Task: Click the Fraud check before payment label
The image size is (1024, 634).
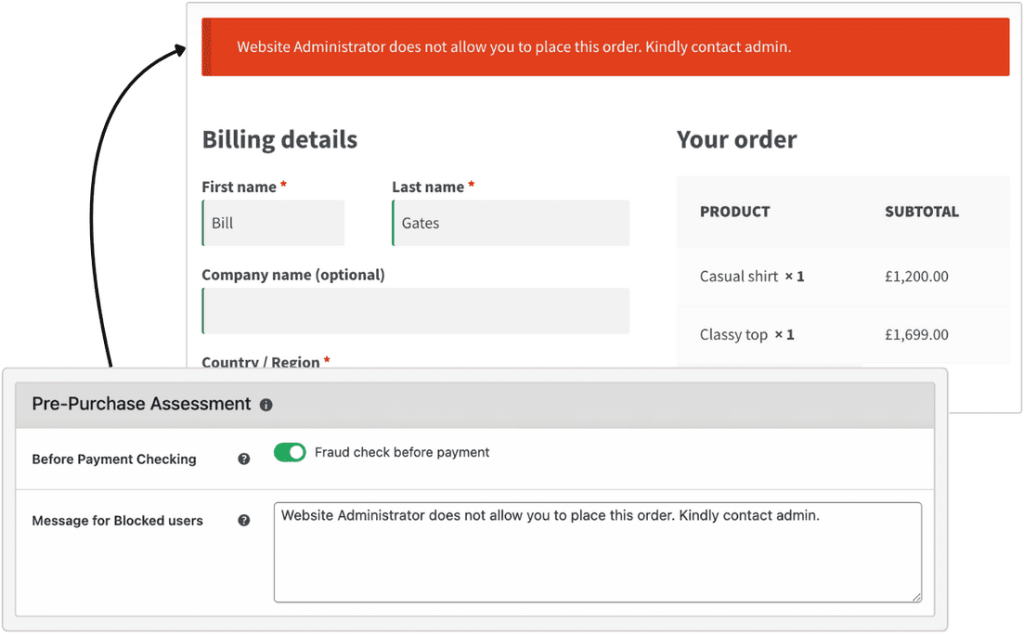Action: (x=402, y=452)
